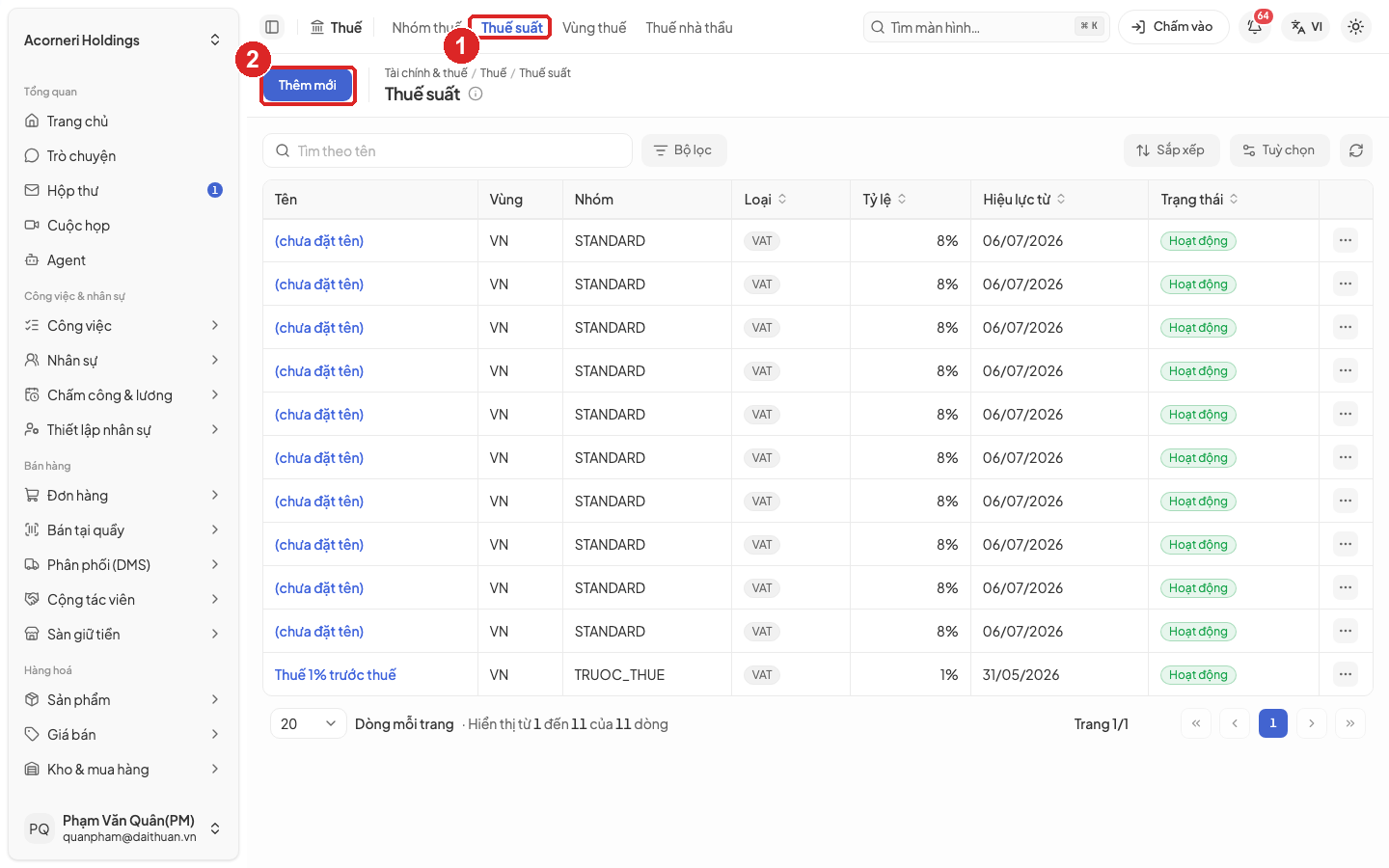Screen dimensions: 1389x868
Task: Focus the Tìm màn hình search box
Action: pos(986,27)
